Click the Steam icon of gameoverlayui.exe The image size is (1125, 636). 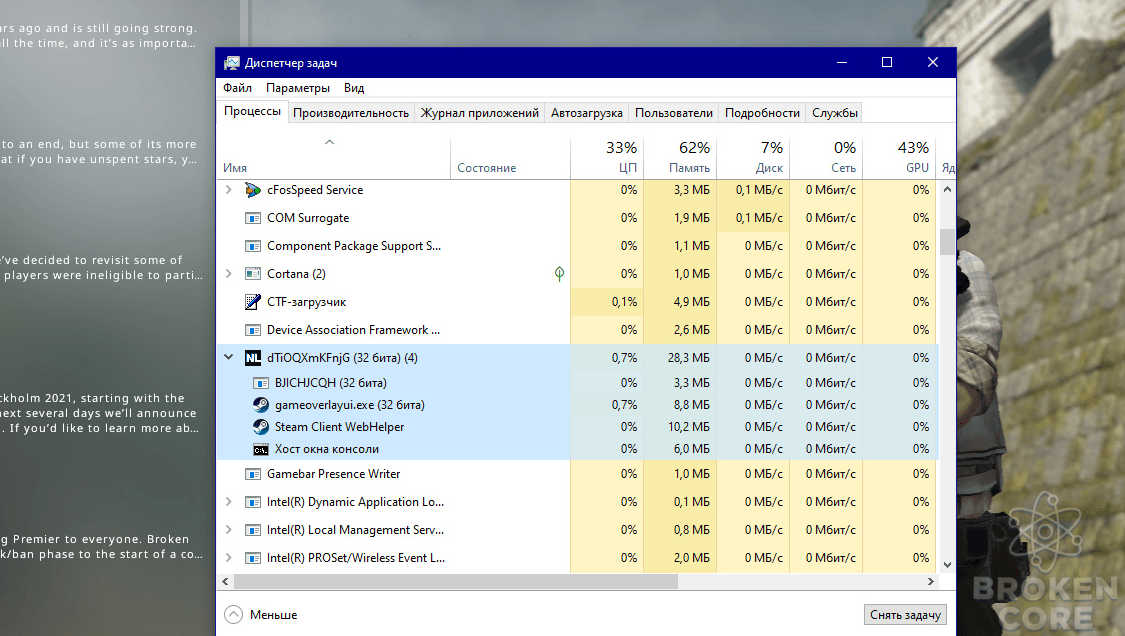point(260,405)
